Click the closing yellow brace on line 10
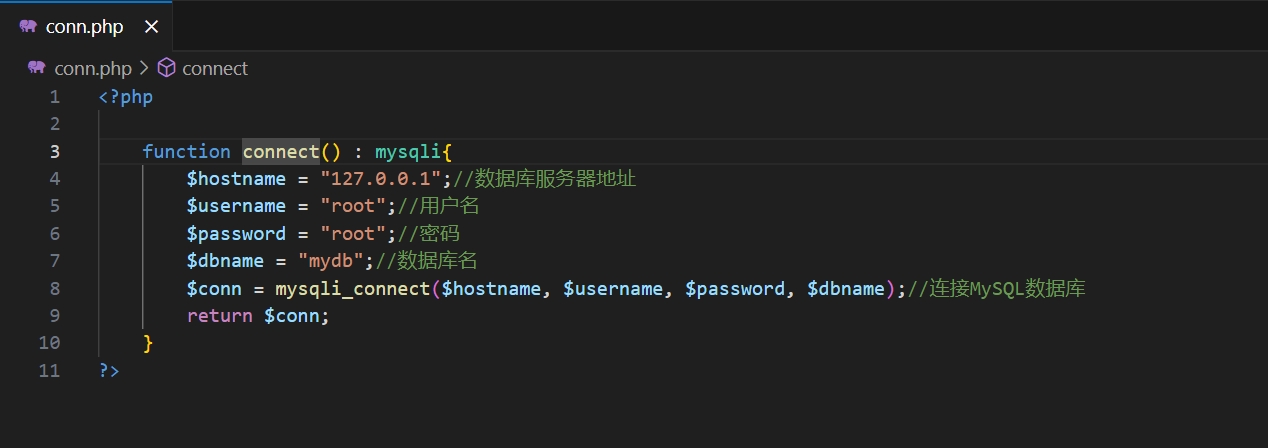The image size is (1268, 448). pos(148,343)
